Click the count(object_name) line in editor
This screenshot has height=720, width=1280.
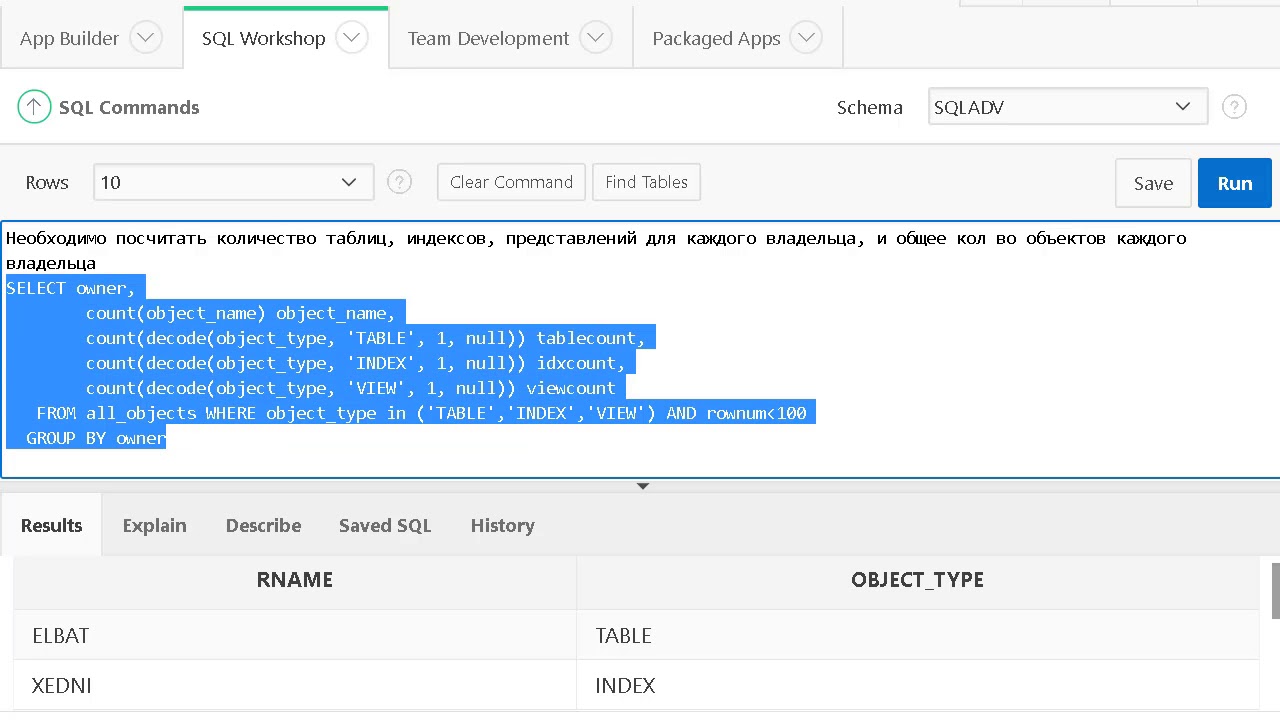click(240, 313)
